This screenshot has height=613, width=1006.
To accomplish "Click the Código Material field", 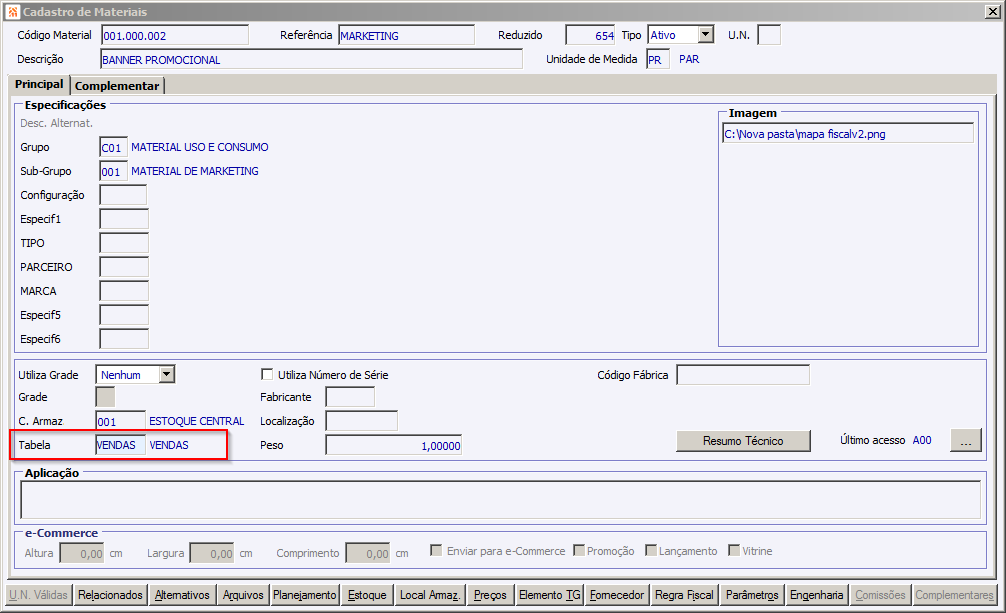I will point(175,35).
